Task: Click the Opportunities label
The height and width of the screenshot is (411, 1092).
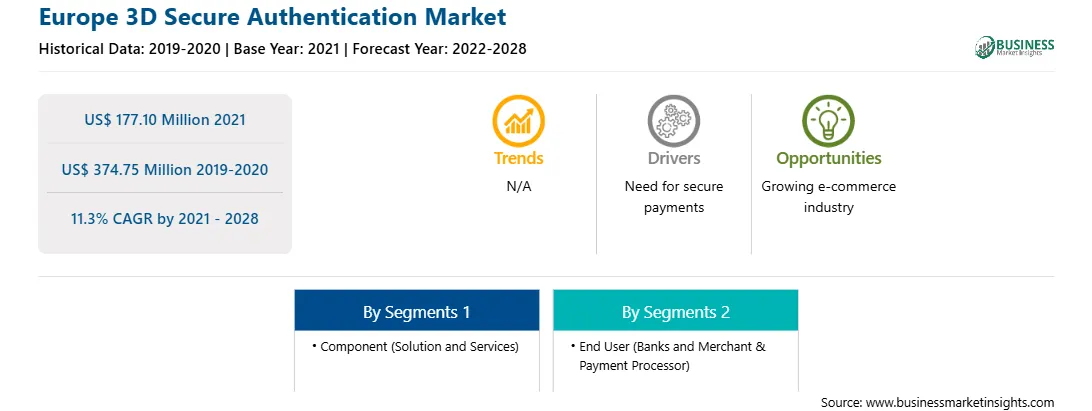Action: [x=829, y=159]
